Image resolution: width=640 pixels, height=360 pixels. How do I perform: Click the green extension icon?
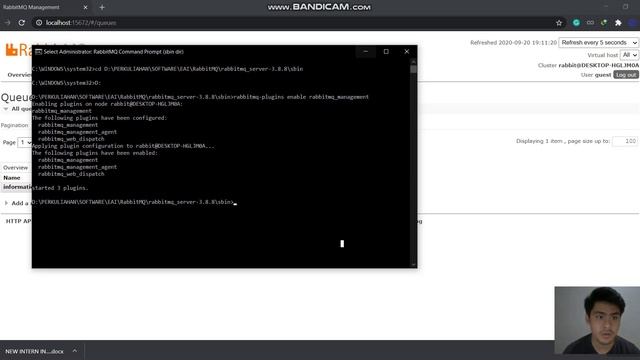click(604, 23)
